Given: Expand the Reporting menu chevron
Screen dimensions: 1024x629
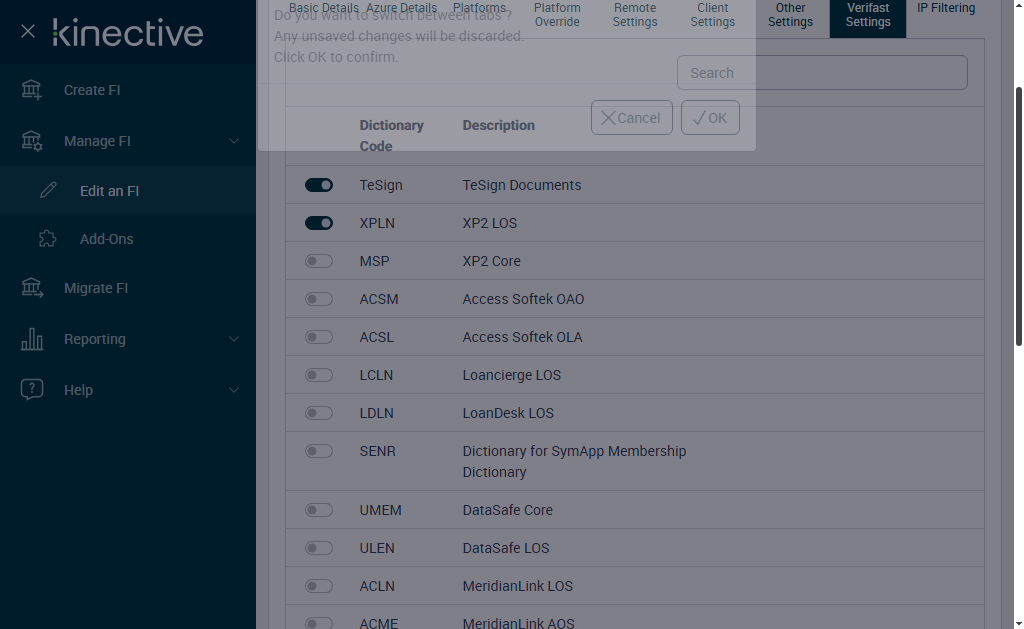Looking at the screenshot, I should [x=233, y=339].
